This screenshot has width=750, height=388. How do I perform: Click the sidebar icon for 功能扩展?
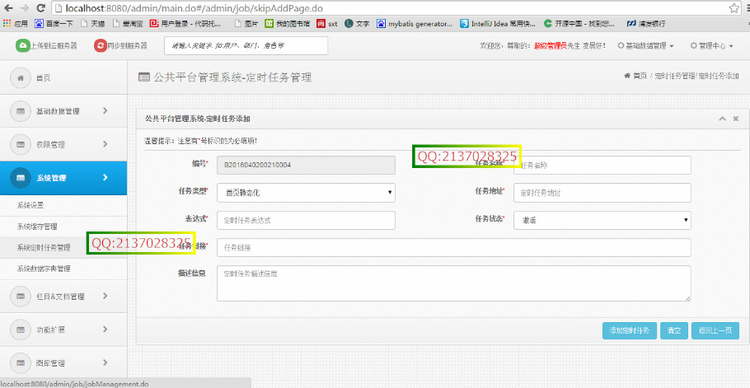point(20,330)
